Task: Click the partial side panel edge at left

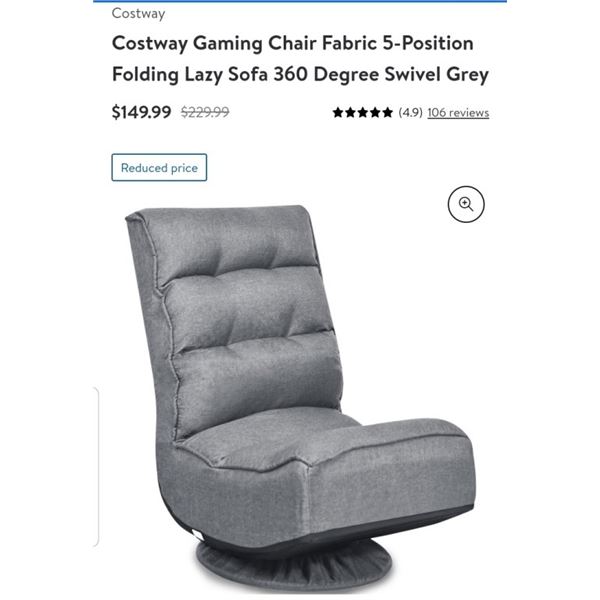Action: 96,467
